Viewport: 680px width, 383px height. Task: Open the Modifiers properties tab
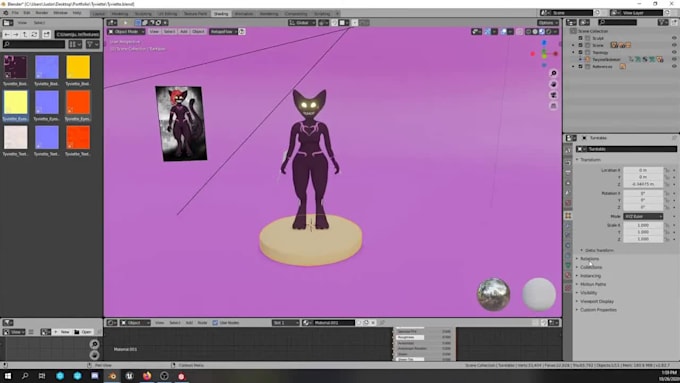568,226
